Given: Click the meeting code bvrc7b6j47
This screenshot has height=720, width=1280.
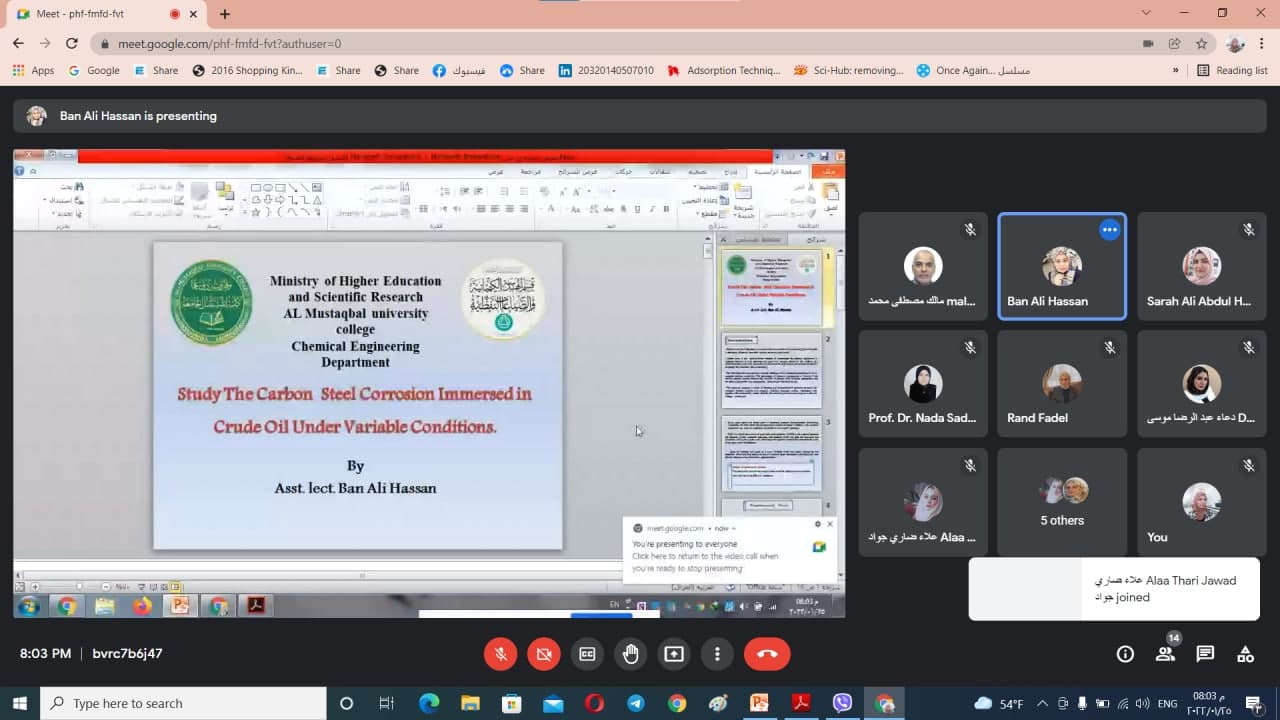Looking at the screenshot, I should pyautogui.click(x=127, y=653).
